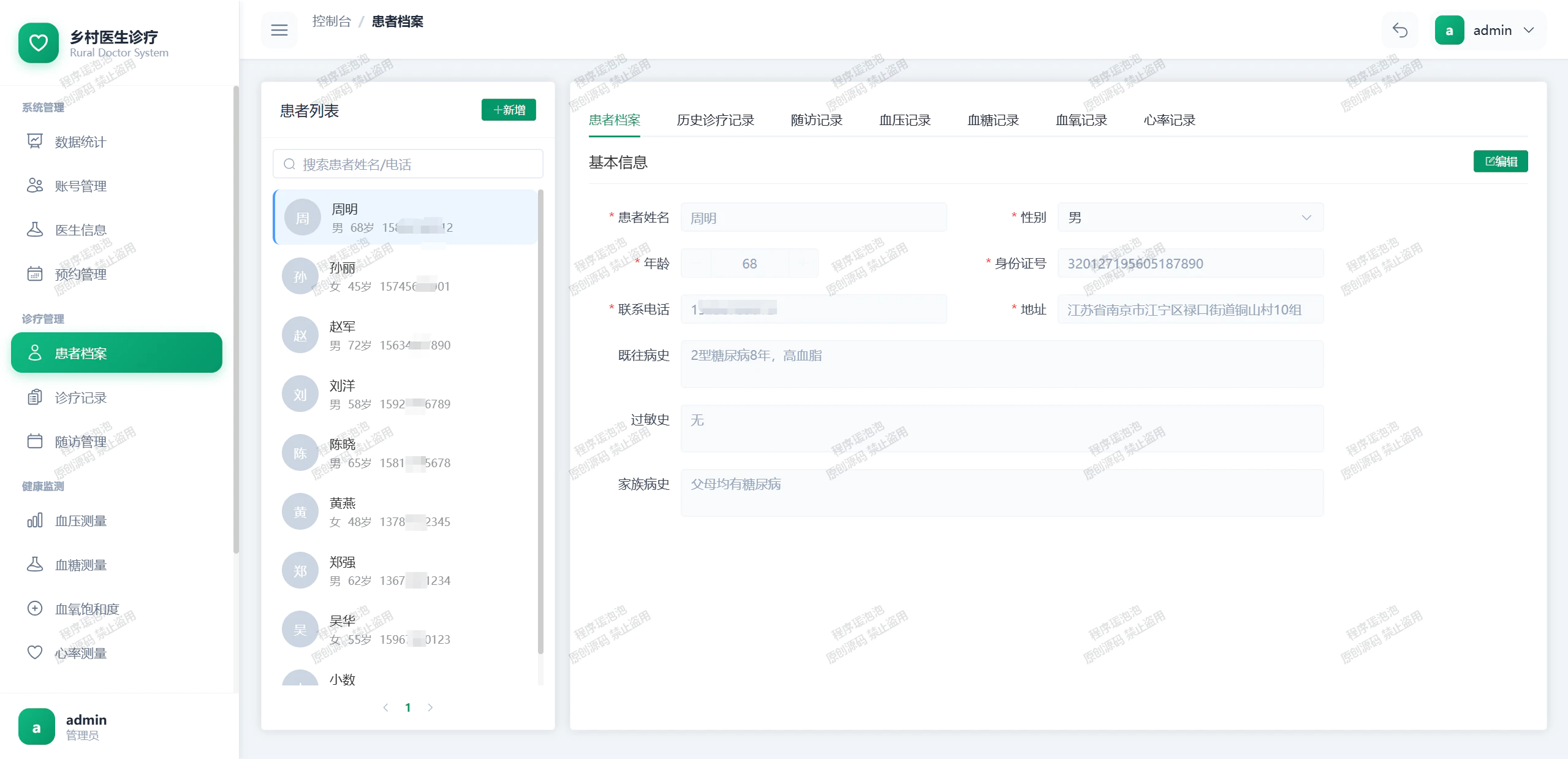This screenshot has height=759, width=1568.
Task: Click the search magnifier icon
Action: (x=289, y=164)
